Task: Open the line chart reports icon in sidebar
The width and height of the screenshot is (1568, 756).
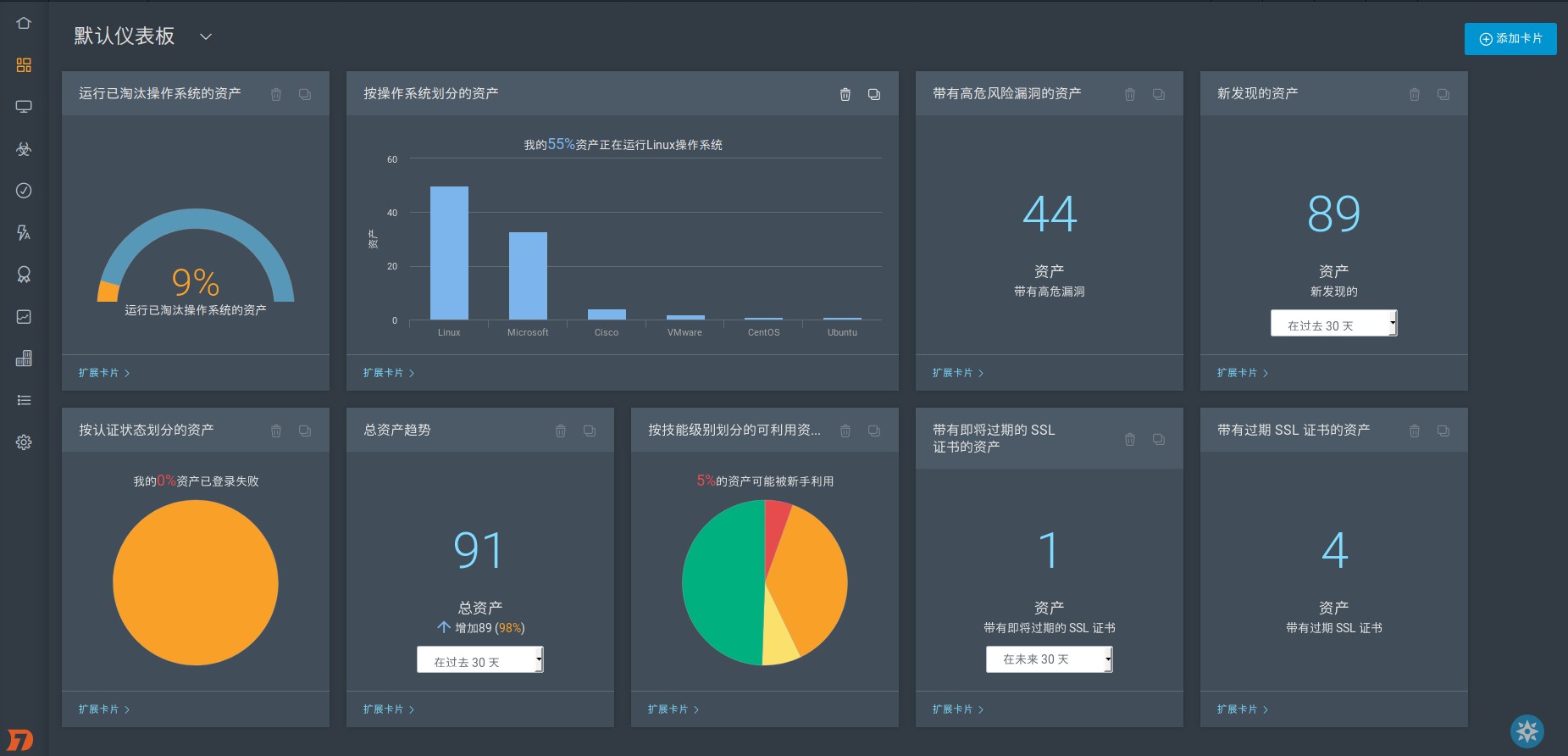Action: pyautogui.click(x=24, y=316)
